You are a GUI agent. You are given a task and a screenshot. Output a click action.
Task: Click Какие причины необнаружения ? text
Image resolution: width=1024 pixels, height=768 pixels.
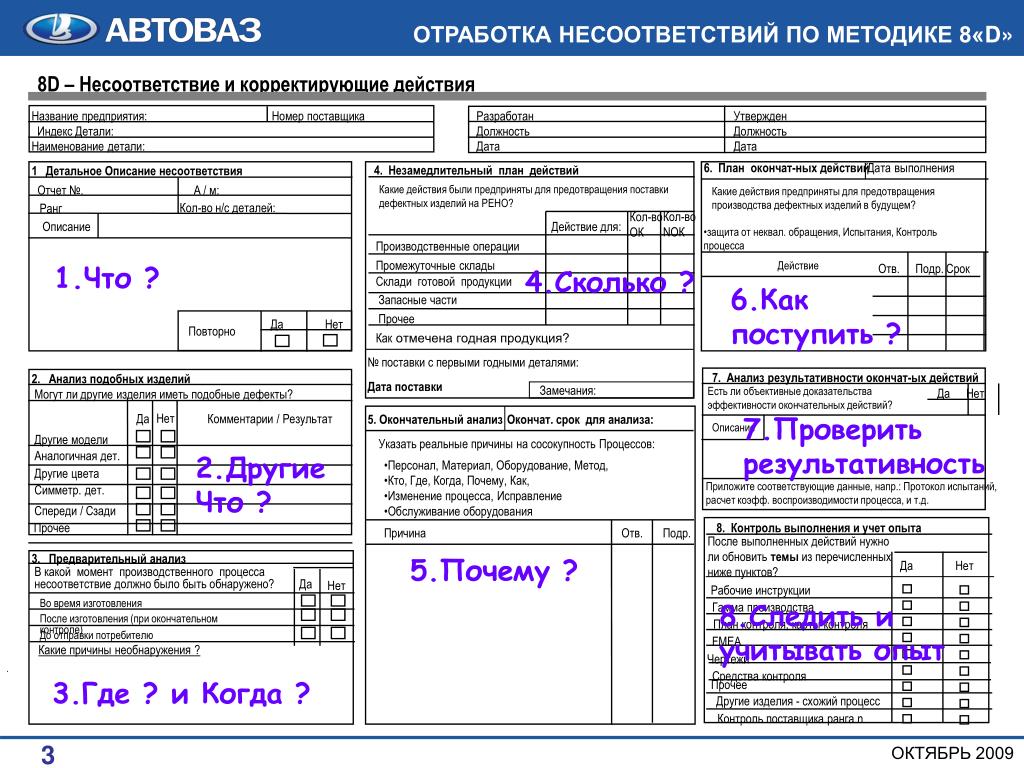(119, 650)
